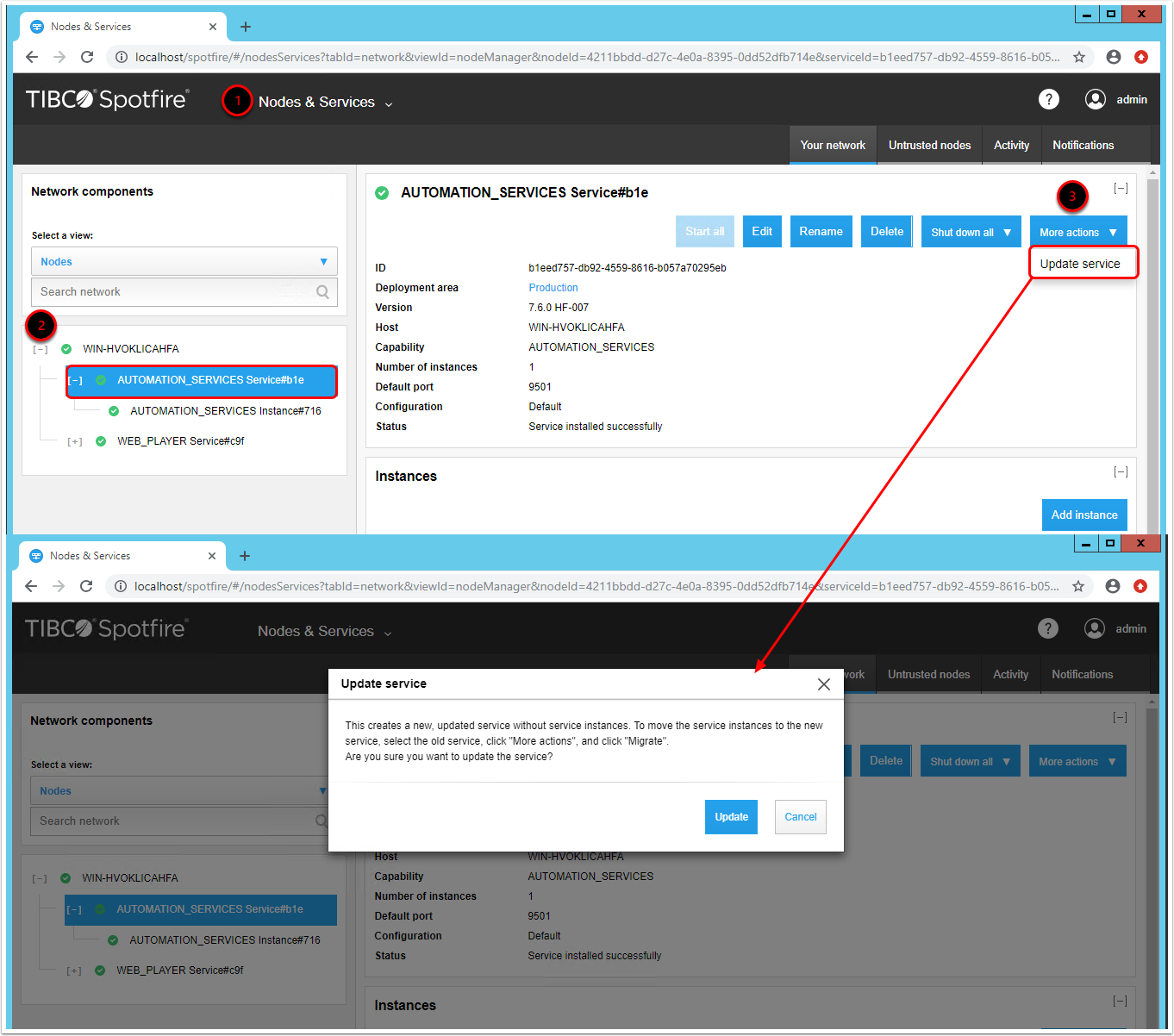Open the Nodes & Services menu in the top window
Screen dimensions: 1174x1036
(326, 102)
